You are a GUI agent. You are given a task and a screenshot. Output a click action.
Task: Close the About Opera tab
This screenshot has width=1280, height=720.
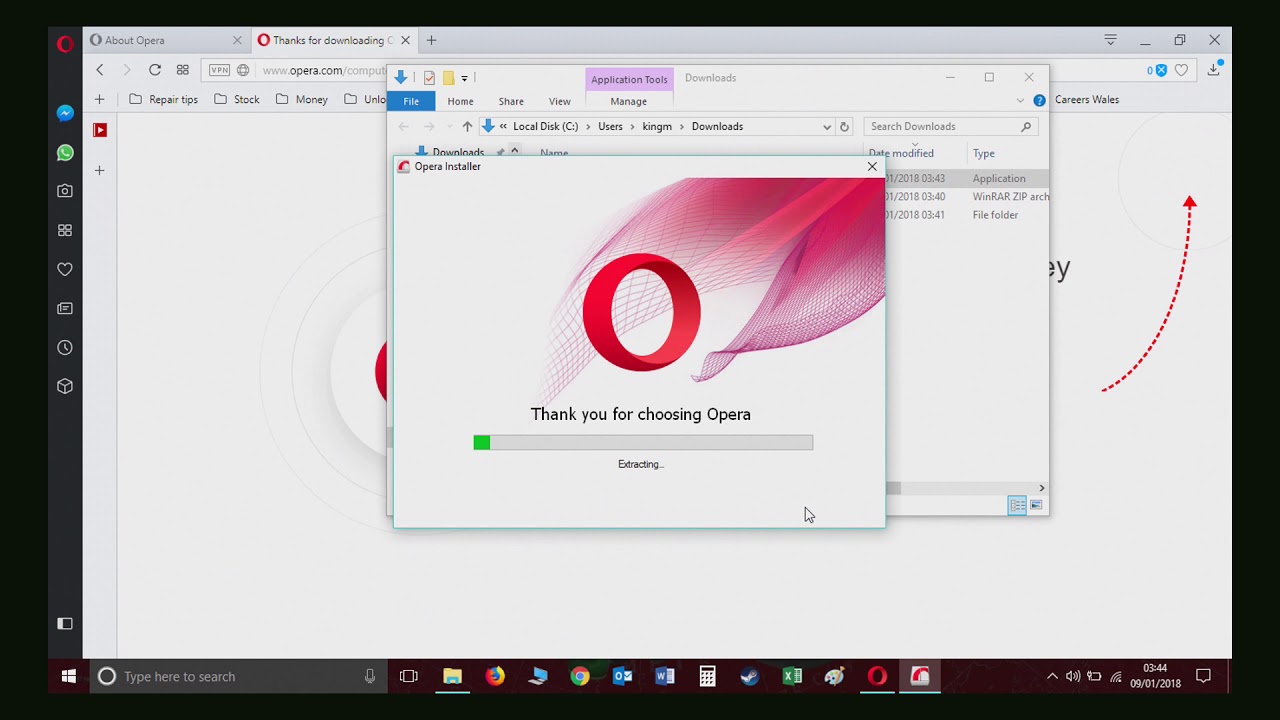(x=237, y=40)
